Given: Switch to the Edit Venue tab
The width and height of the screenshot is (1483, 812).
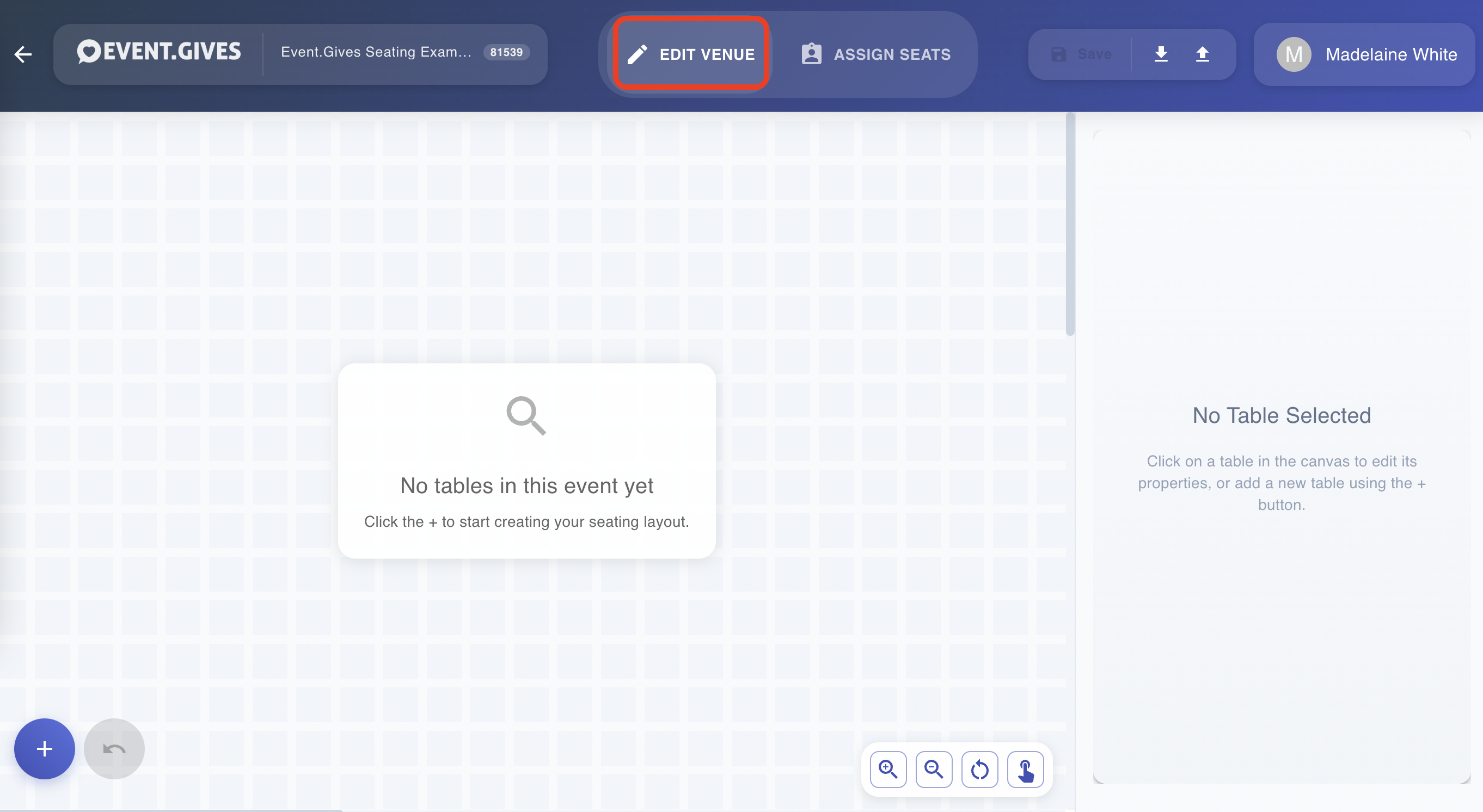Looking at the screenshot, I should click(x=691, y=54).
